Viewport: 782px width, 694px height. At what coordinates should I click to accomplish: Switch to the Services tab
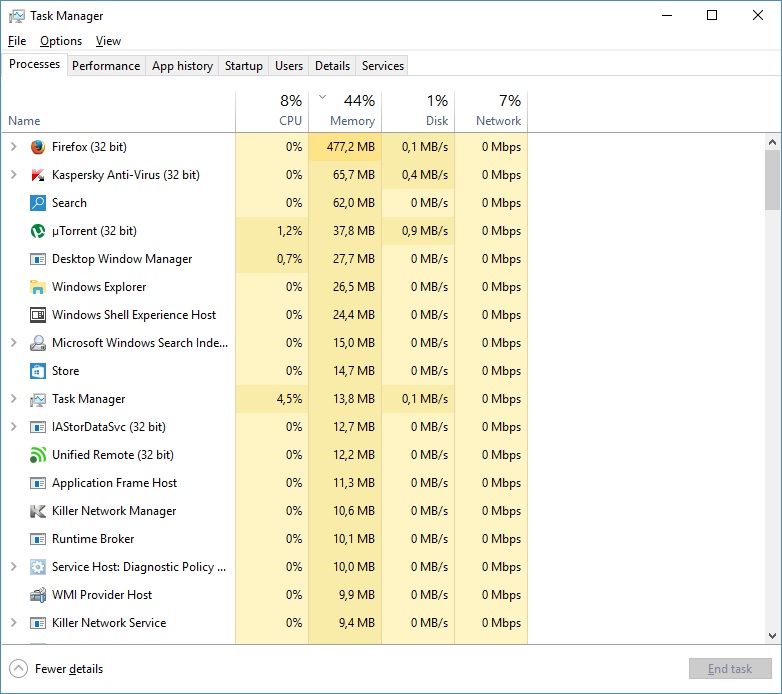(x=383, y=66)
